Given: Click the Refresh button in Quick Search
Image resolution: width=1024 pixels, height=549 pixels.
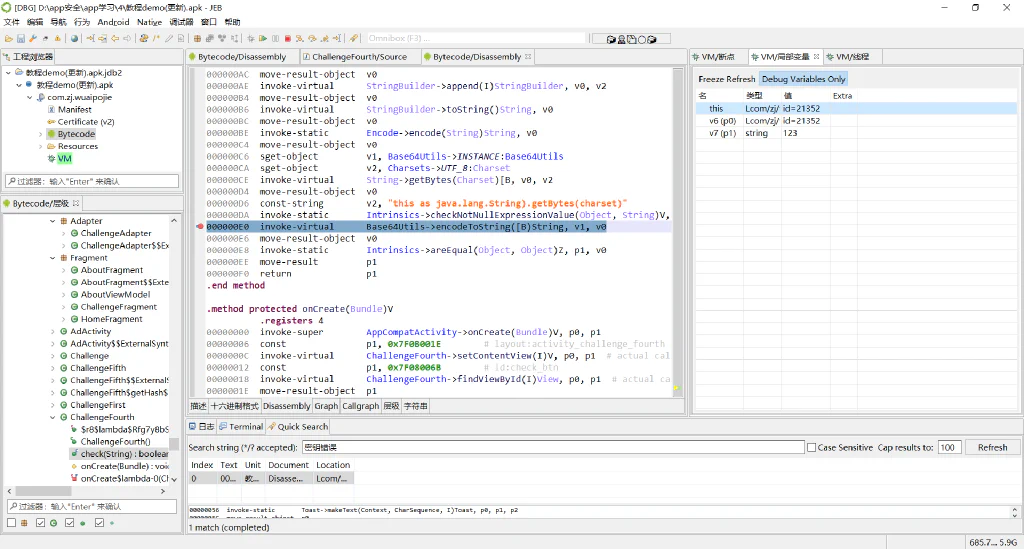Looking at the screenshot, I should click(992, 448).
